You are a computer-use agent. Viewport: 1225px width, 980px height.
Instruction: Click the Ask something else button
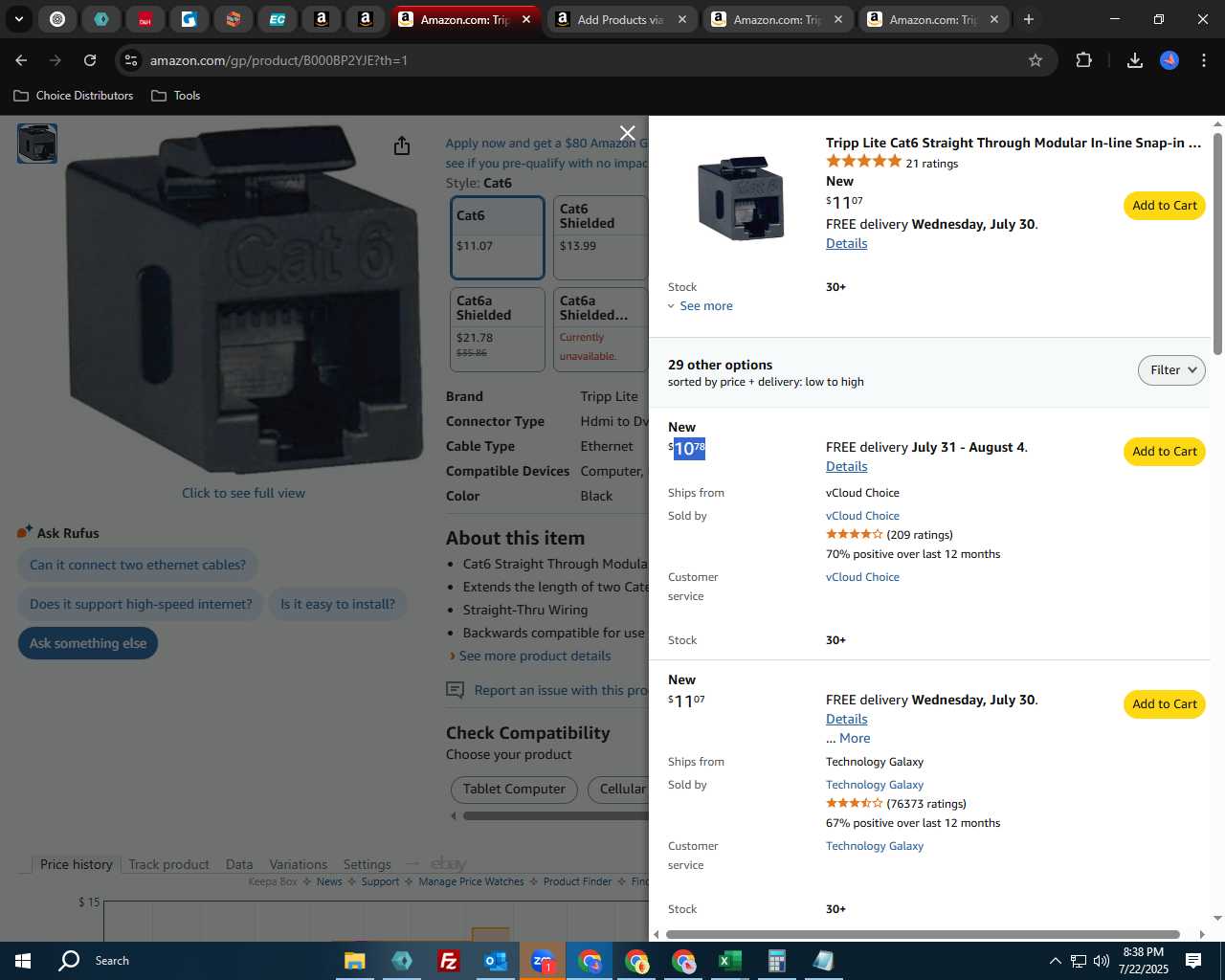click(88, 643)
